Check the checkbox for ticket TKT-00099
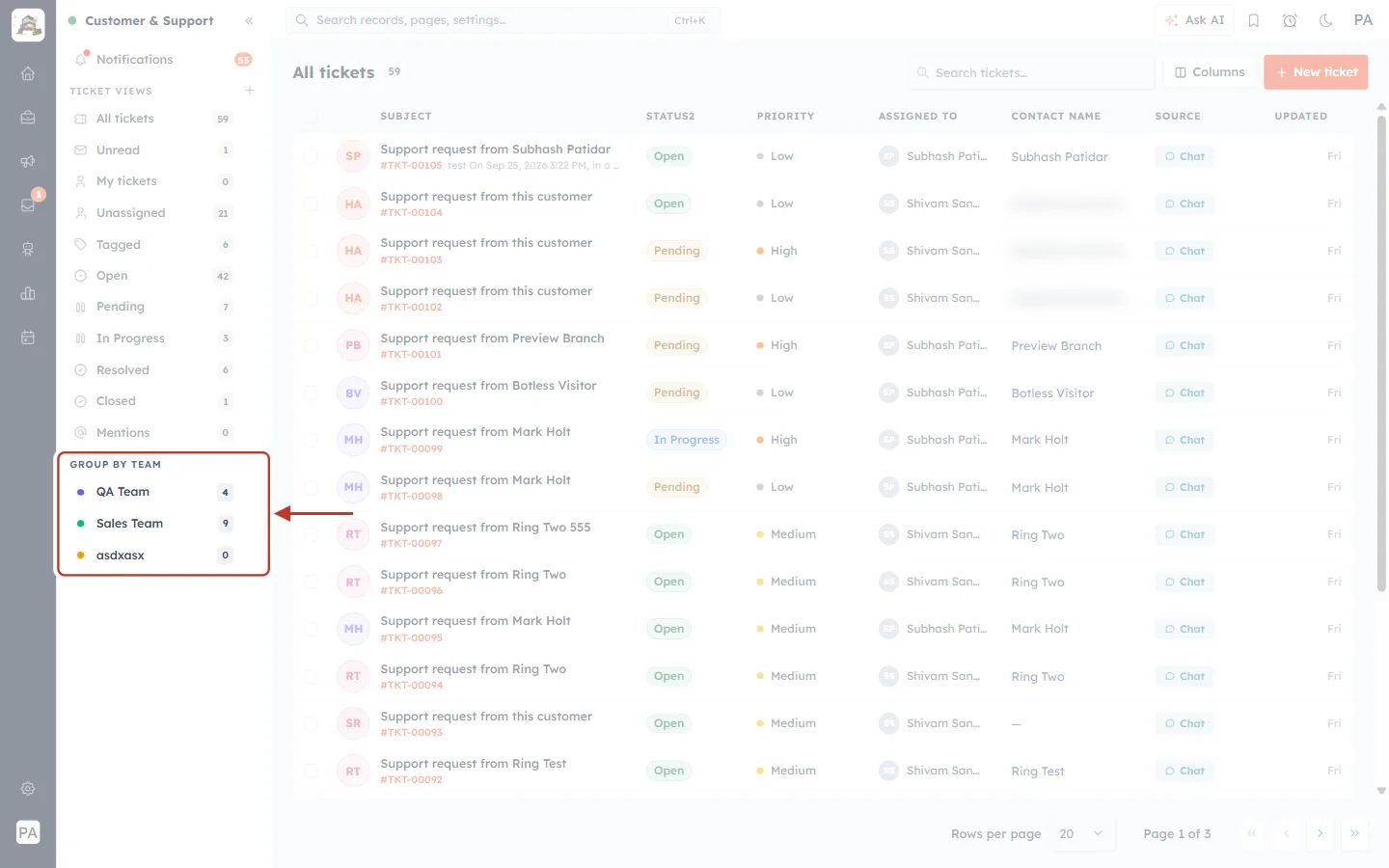 tap(311, 440)
